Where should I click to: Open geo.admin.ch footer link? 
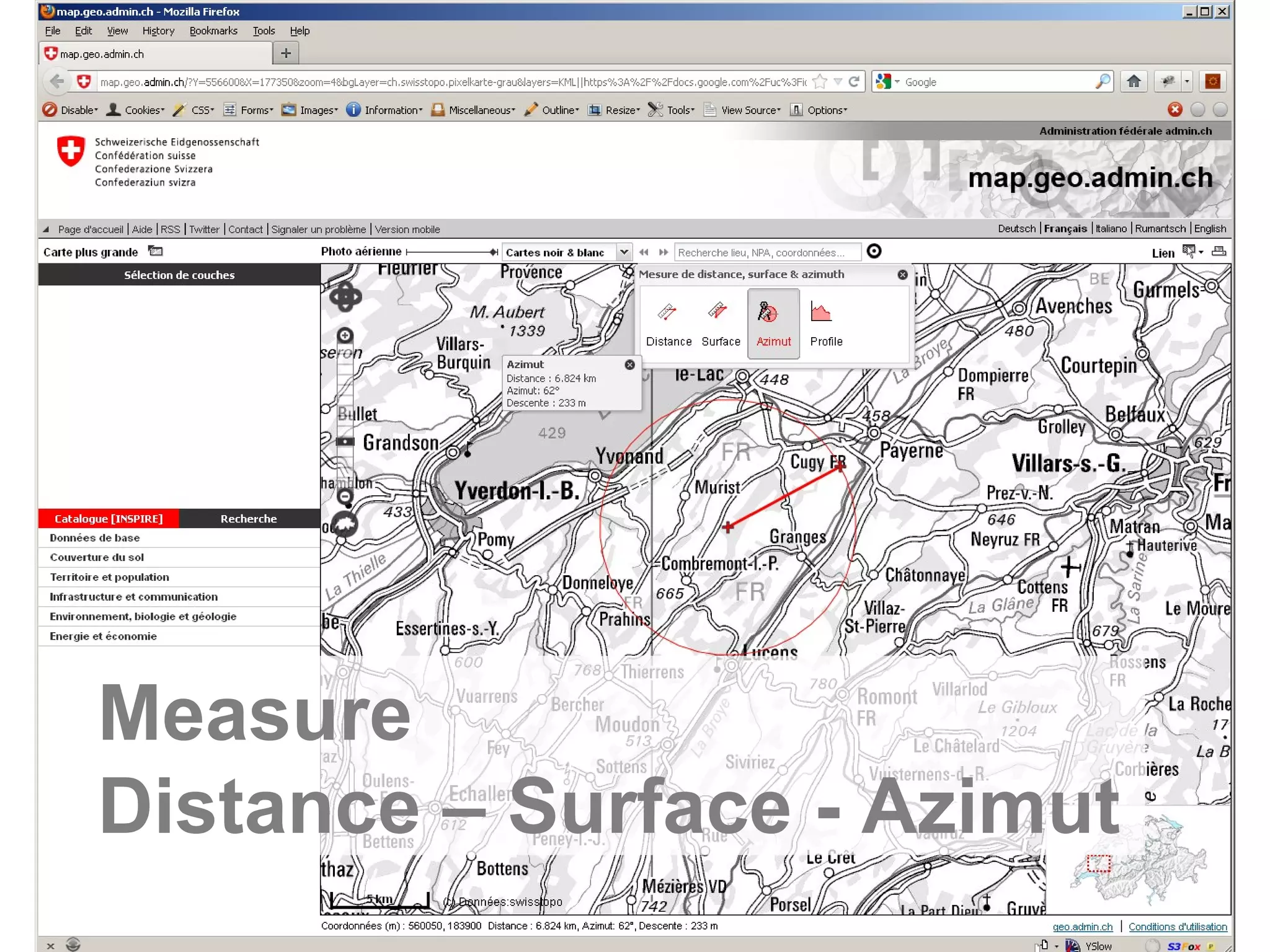click(x=1083, y=927)
